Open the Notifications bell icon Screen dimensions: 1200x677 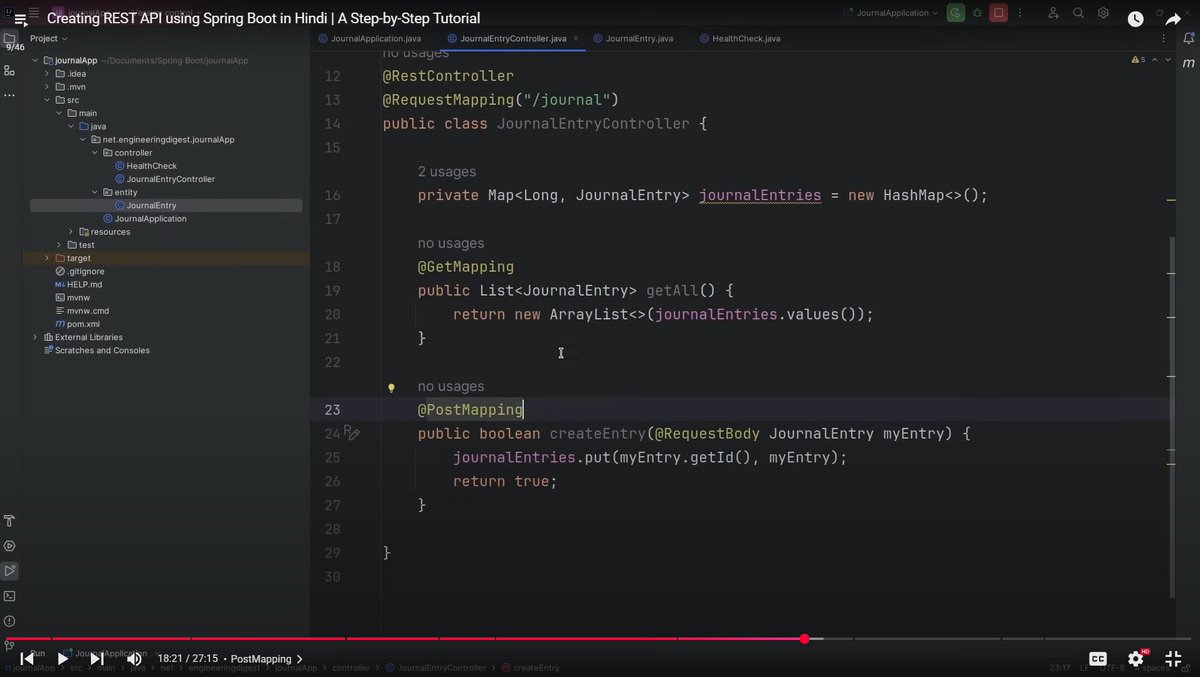(1189, 39)
